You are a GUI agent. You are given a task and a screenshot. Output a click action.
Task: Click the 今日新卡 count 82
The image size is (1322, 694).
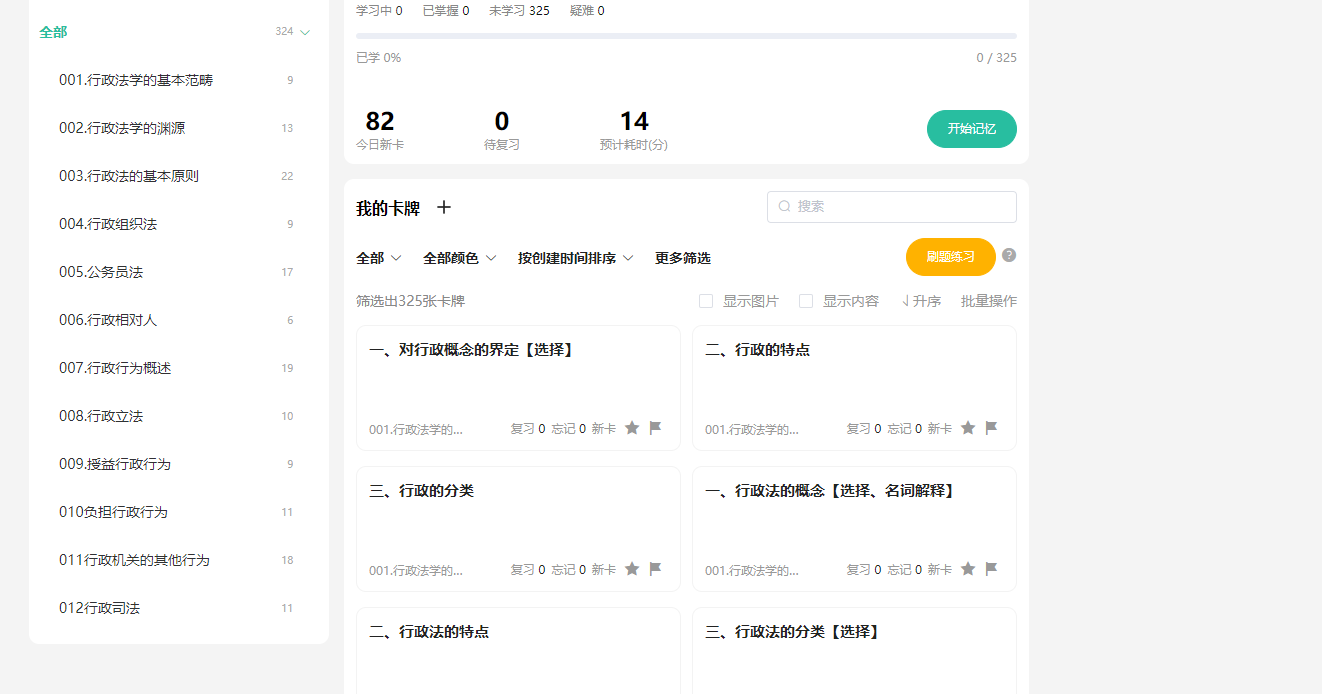coord(380,121)
